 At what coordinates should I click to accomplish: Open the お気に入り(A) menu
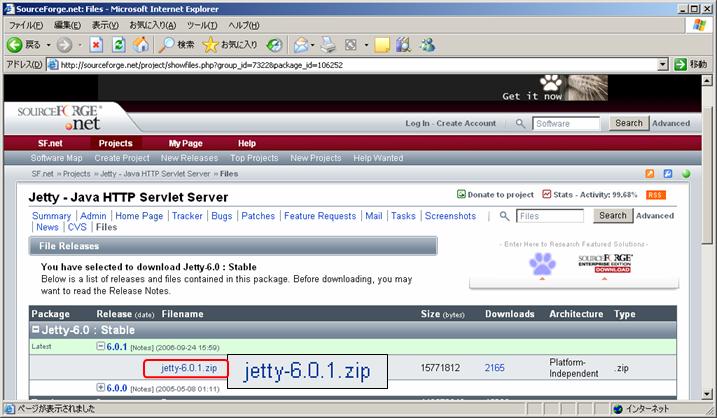coord(152,25)
